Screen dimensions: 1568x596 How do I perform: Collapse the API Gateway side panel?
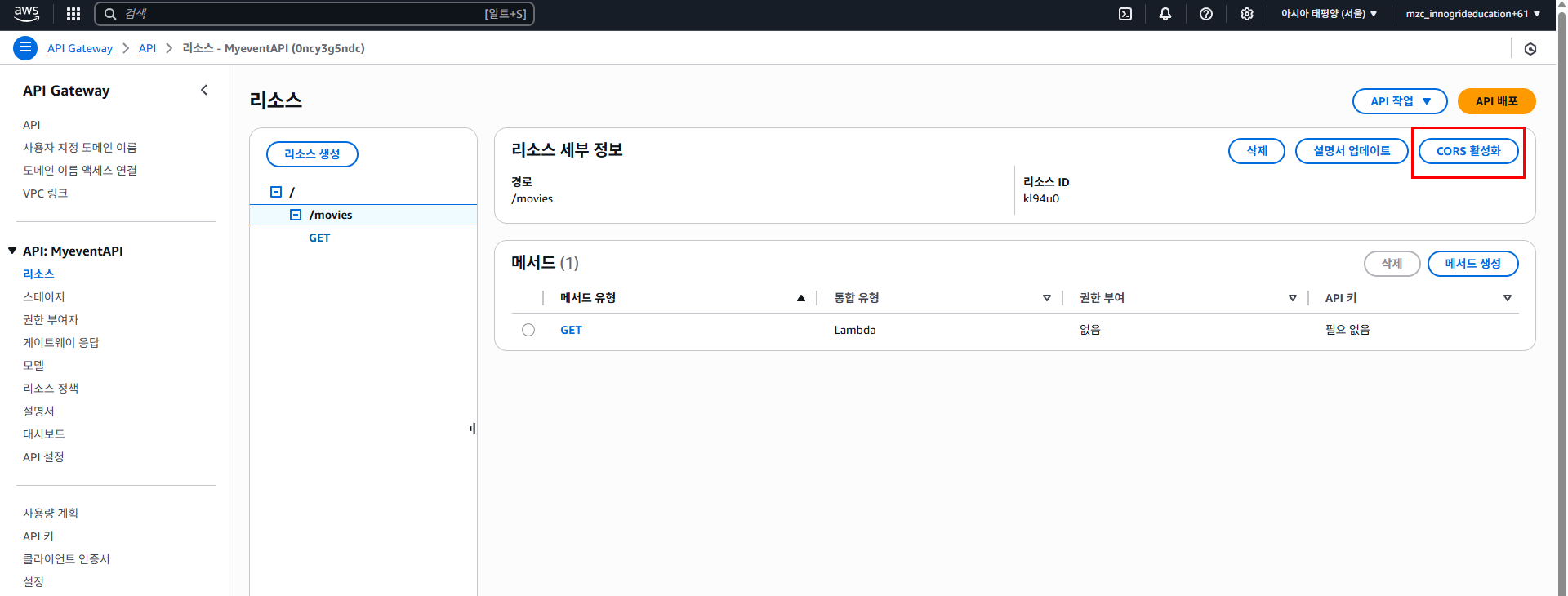coord(204,90)
